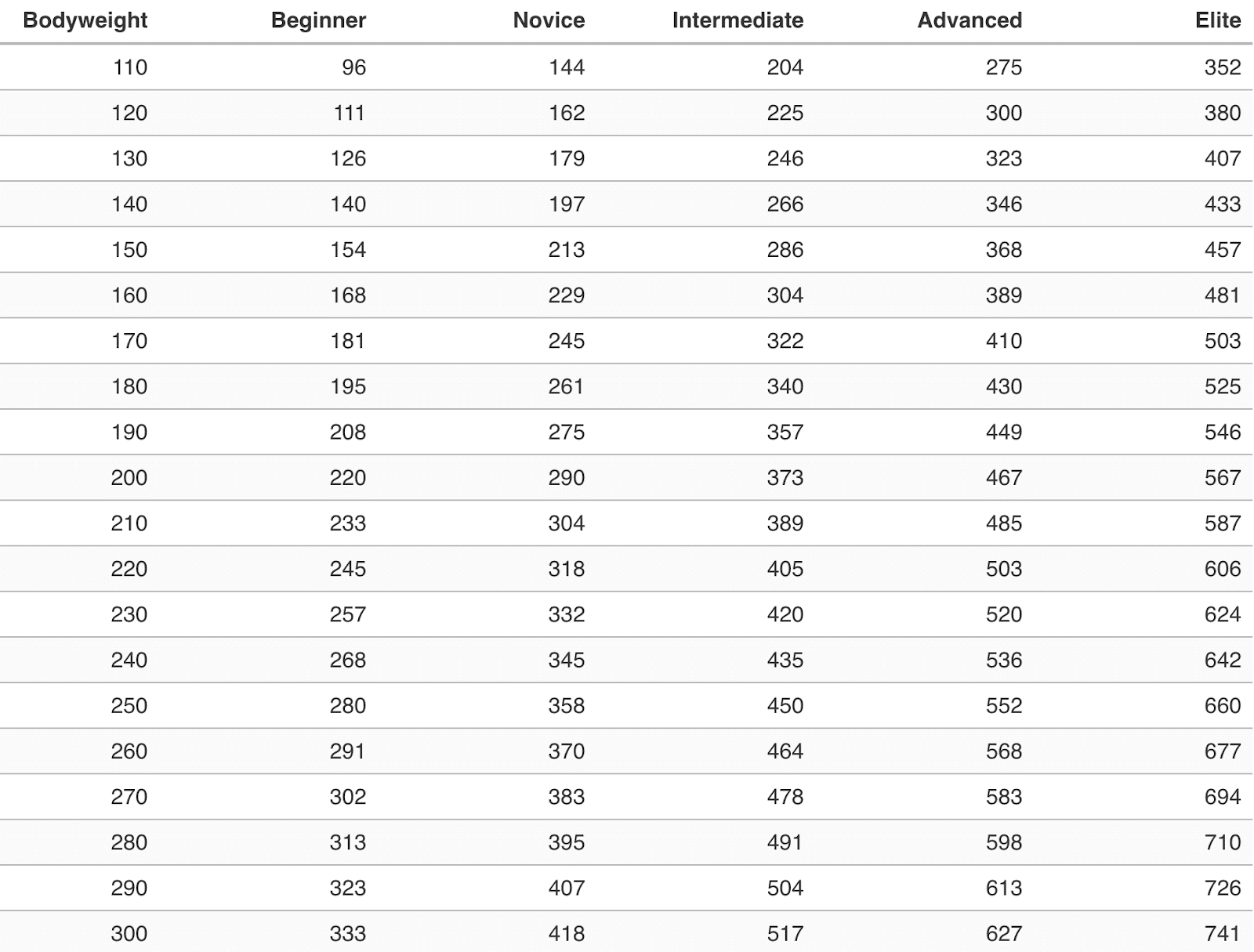Click the 200 bodyweight row label
The image size is (1254, 952).
click(x=129, y=478)
